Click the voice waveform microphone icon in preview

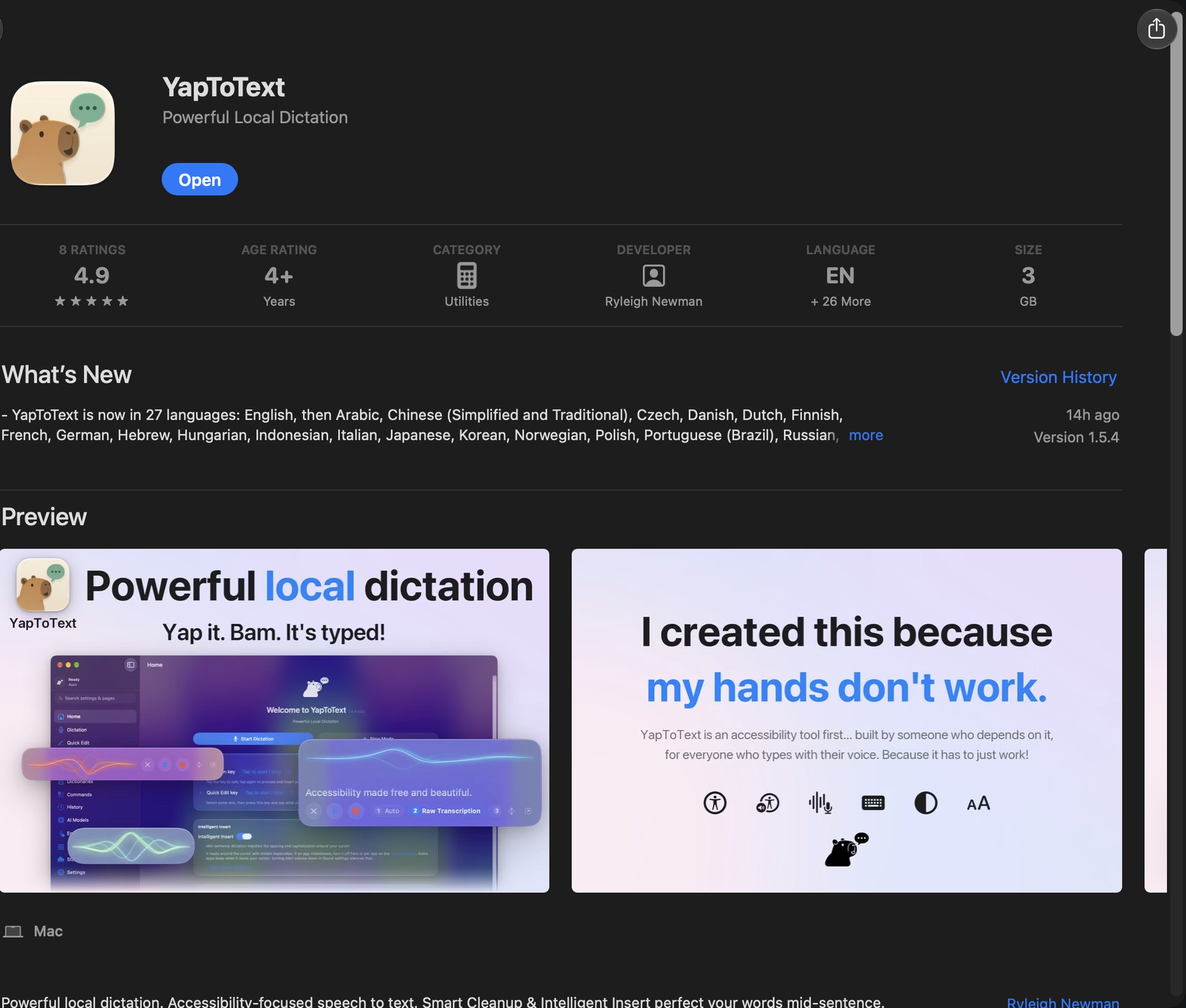[820, 803]
